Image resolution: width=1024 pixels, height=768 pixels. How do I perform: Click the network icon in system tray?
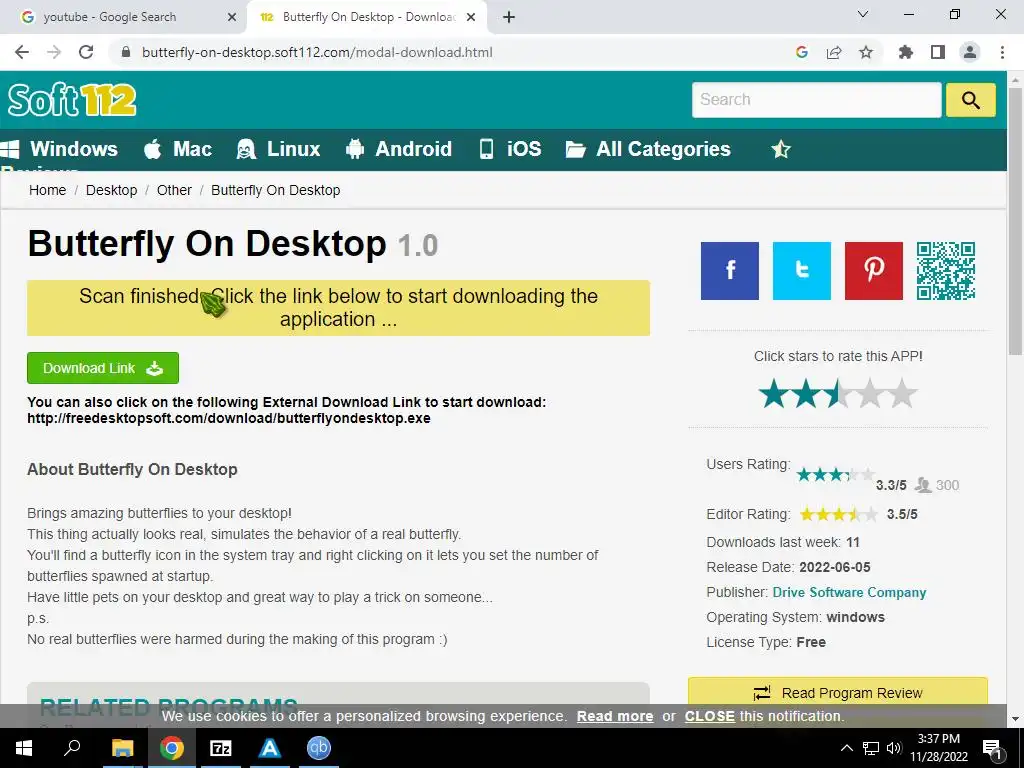click(871, 748)
